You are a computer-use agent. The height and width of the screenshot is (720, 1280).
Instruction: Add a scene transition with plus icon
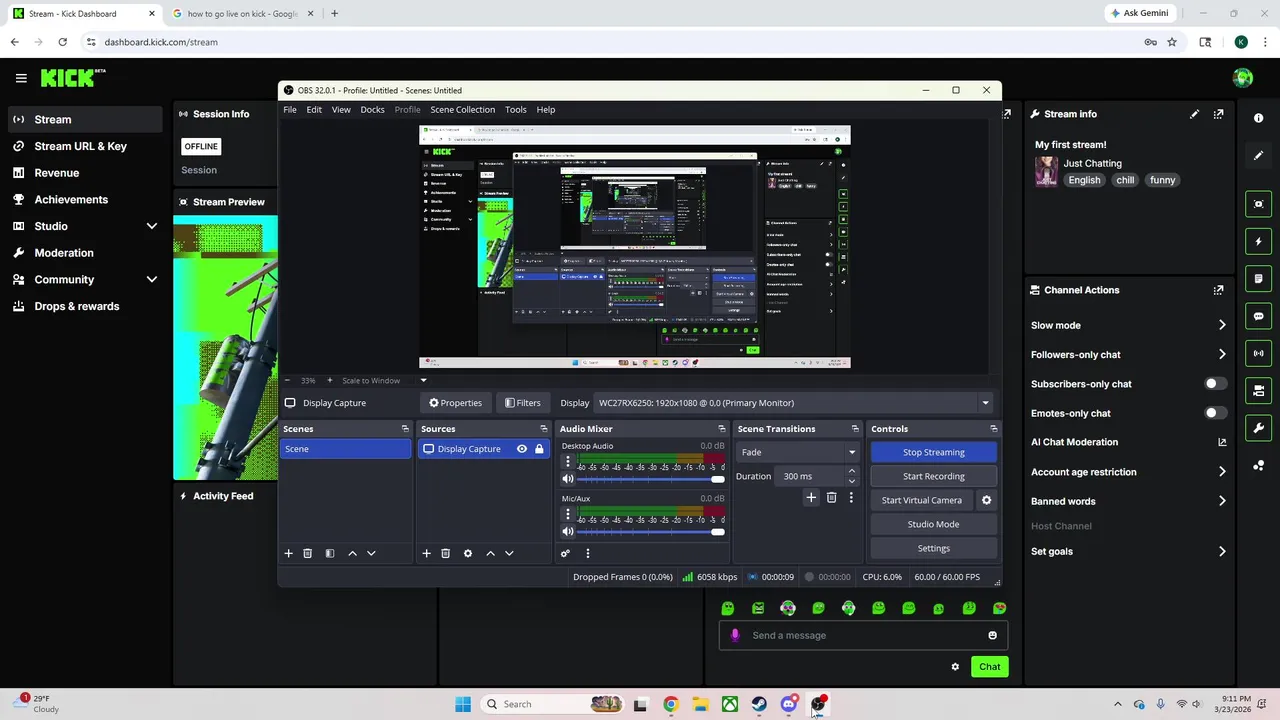[x=811, y=497]
